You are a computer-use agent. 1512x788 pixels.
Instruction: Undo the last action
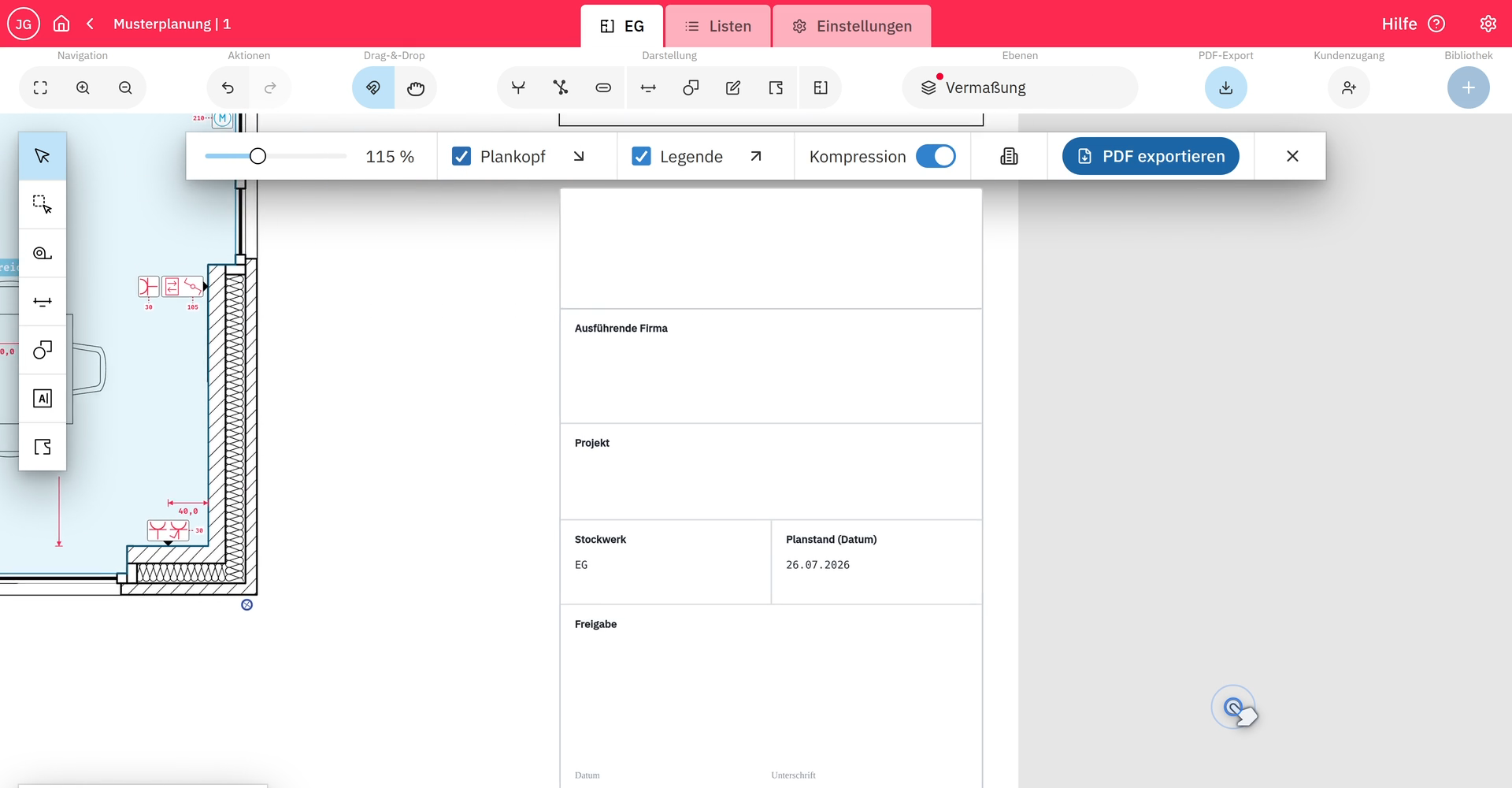[228, 87]
